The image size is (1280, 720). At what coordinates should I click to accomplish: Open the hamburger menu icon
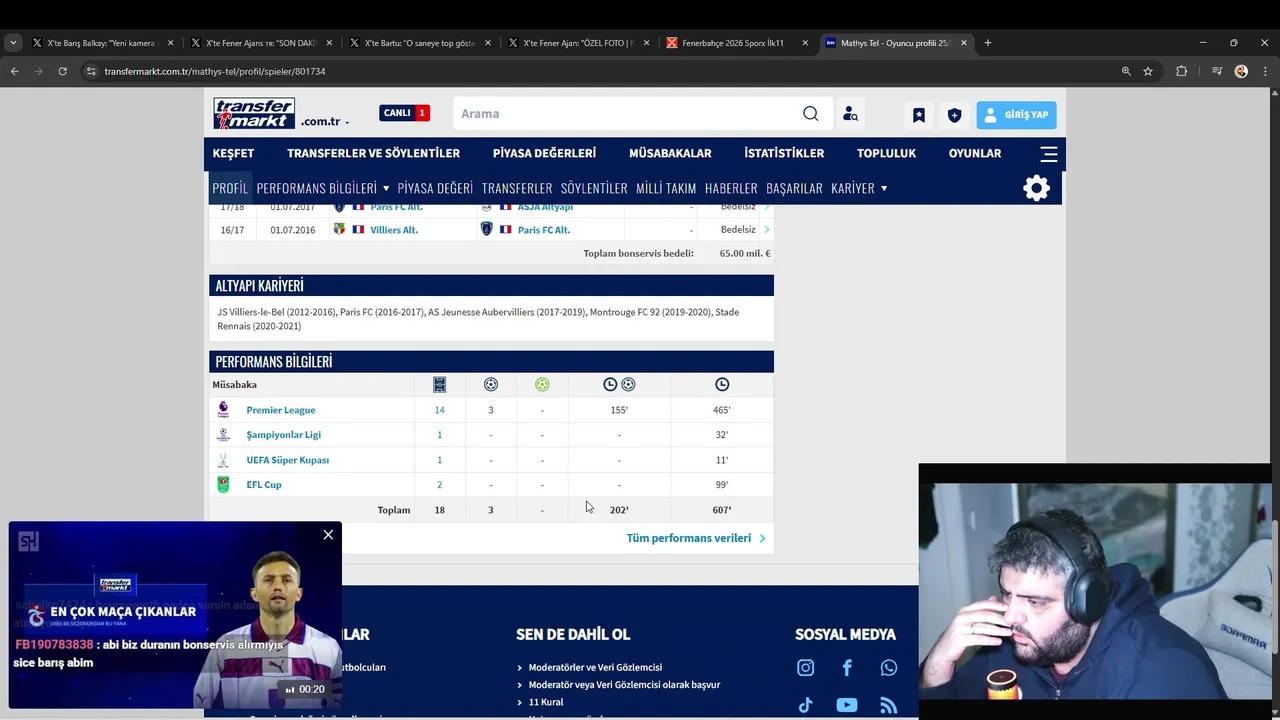[x=1049, y=154]
